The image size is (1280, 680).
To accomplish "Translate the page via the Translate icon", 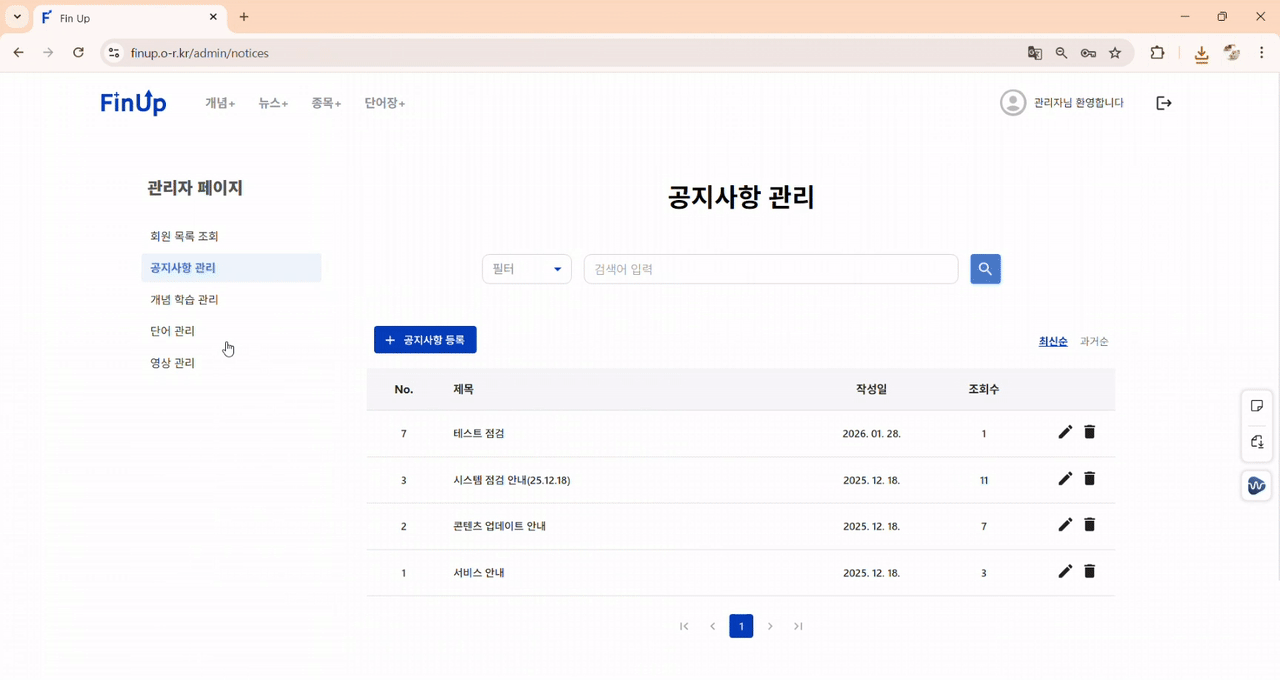I will click(x=1033, y=53).
